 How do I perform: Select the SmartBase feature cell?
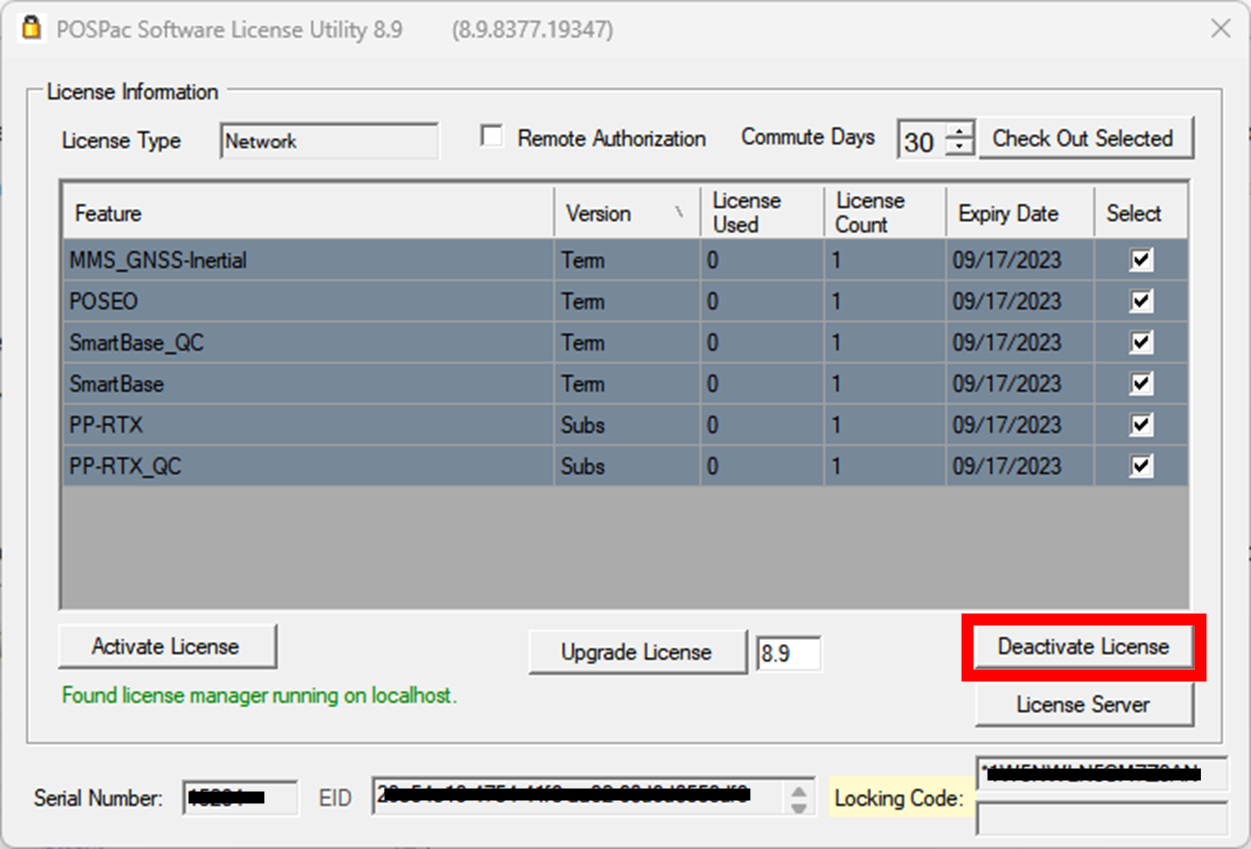(308, 383)
